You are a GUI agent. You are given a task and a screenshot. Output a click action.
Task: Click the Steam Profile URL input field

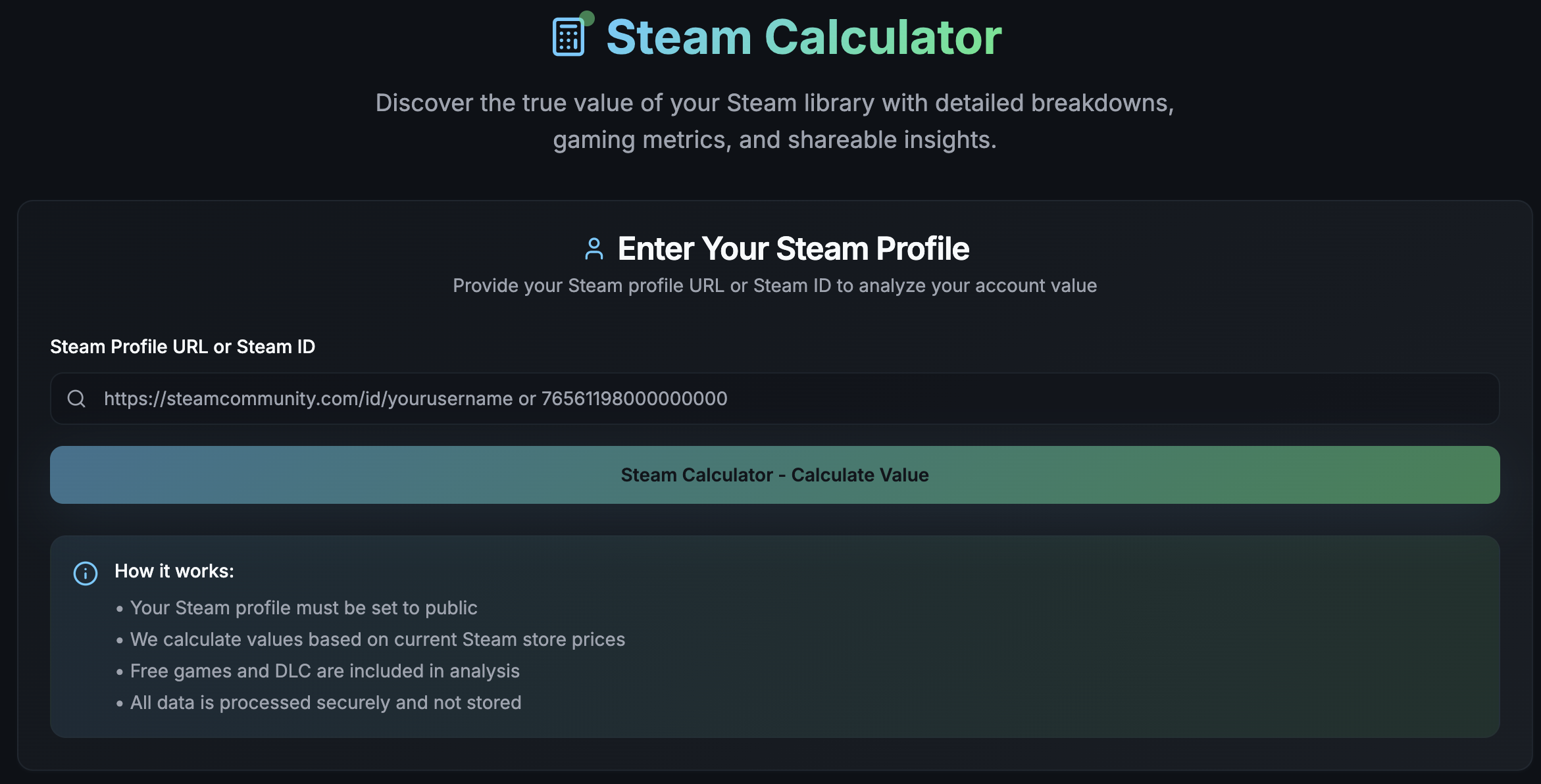790,399
